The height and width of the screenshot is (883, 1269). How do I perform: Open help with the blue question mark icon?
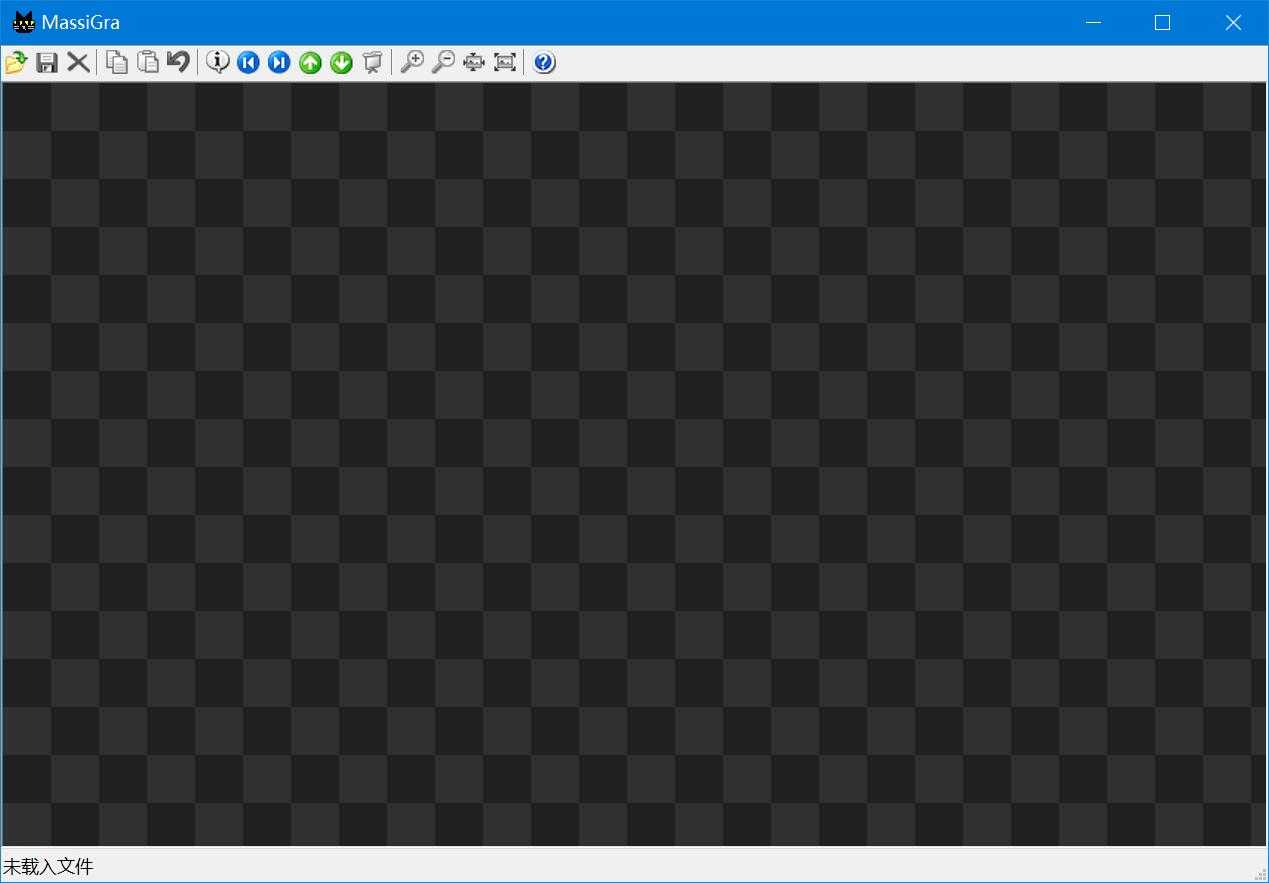pyautogui.click(x=543, y=63)
